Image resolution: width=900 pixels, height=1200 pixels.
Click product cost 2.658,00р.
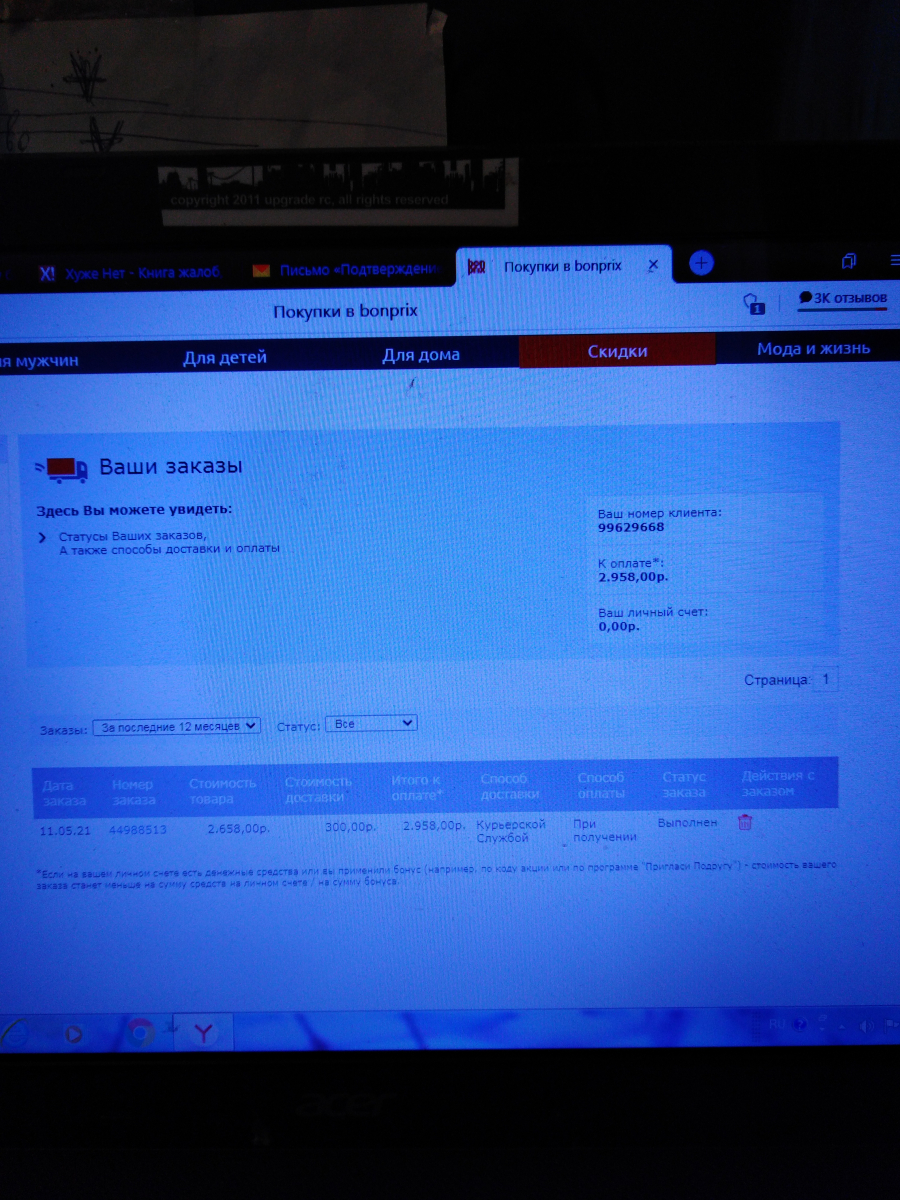coord(238,829)
